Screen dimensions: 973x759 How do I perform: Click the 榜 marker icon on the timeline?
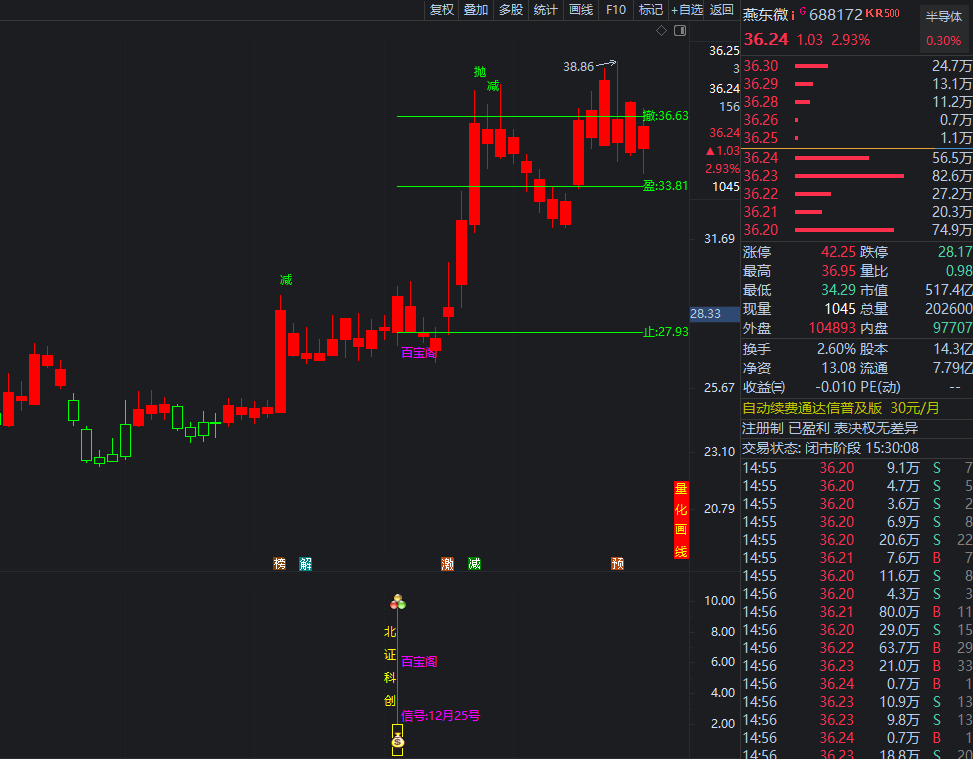279,564
